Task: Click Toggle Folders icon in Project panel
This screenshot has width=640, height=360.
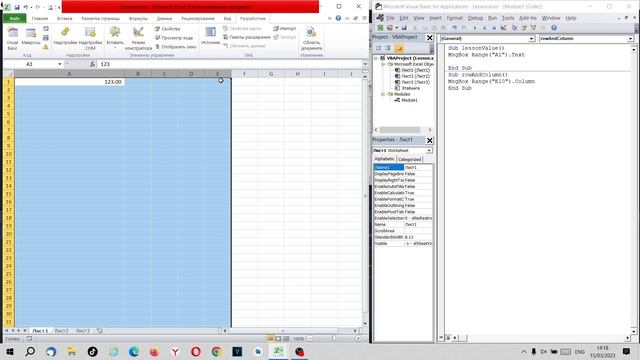Action: [x=399, y=48]
